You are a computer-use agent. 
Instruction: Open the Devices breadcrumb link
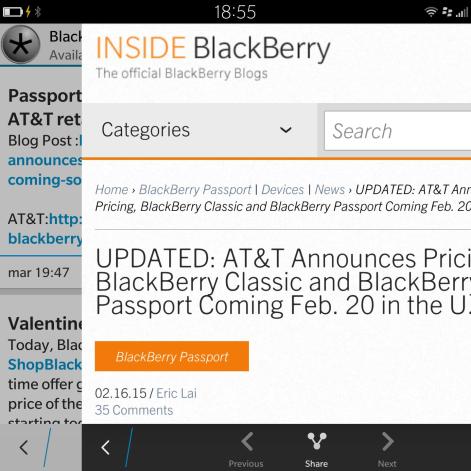pyautogui.click(x=283, y=189)
